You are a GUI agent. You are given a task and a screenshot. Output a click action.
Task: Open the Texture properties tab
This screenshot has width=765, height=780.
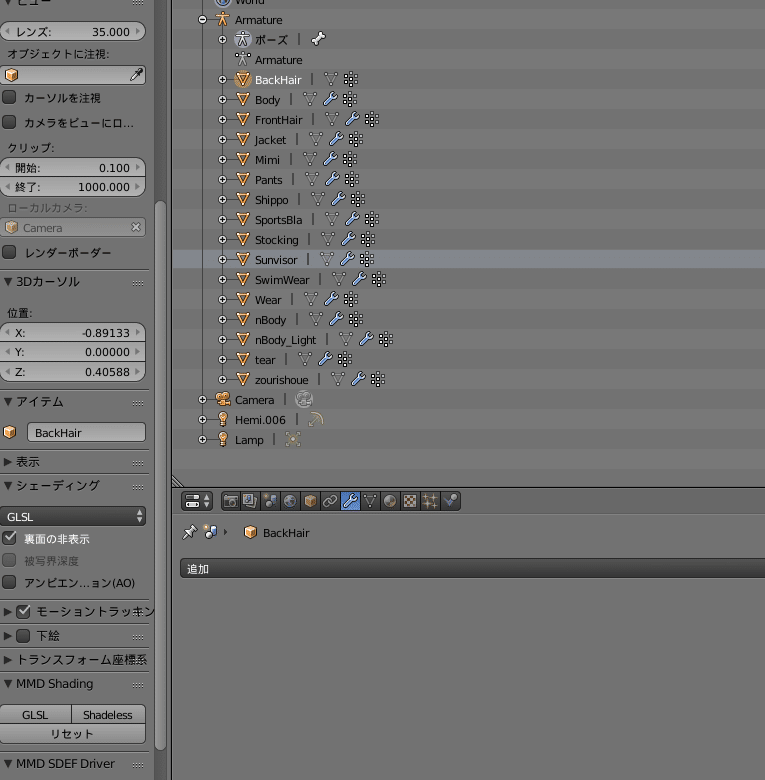[410, 501]
